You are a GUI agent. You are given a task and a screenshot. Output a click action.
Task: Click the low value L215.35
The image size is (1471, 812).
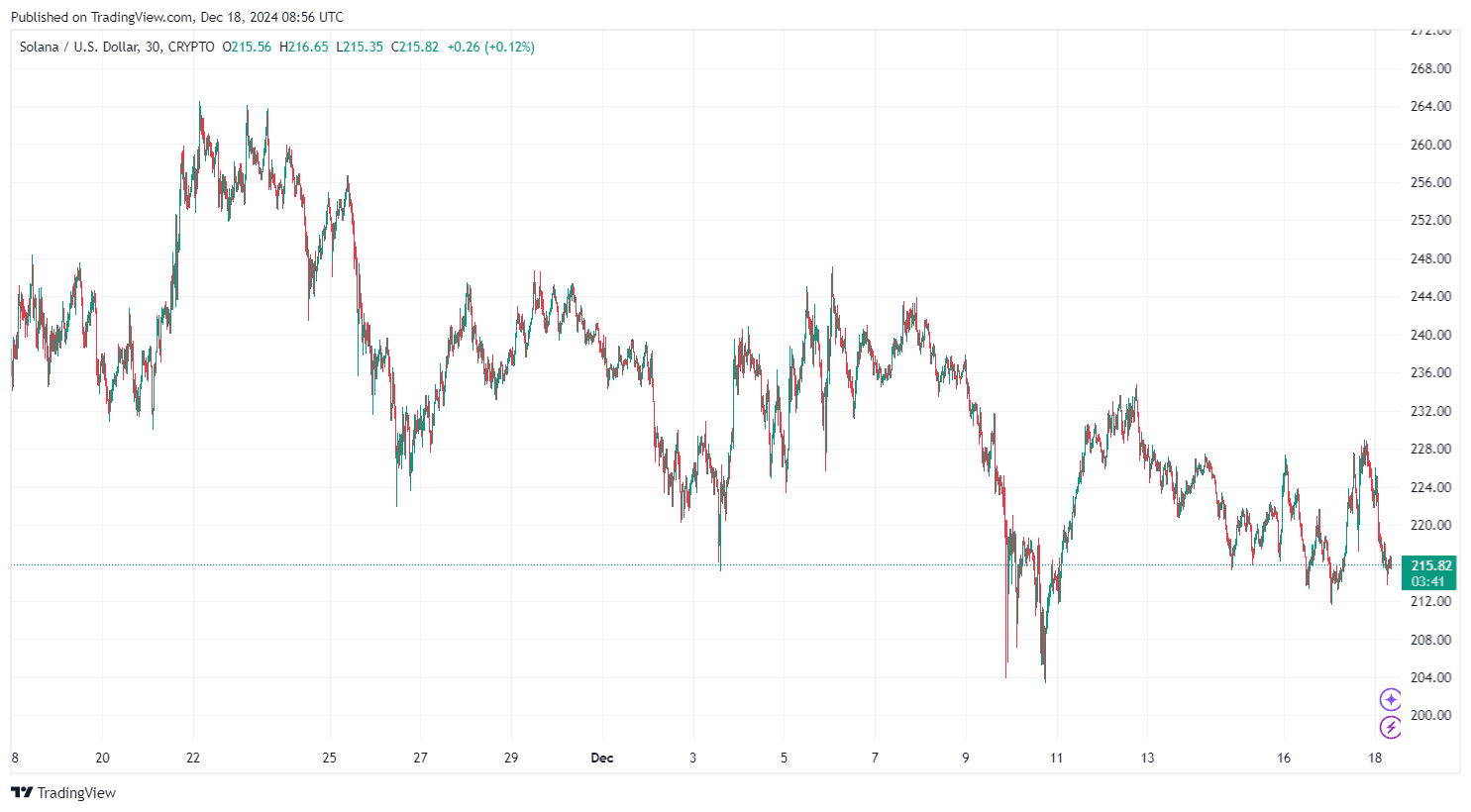tap(360, 47)
